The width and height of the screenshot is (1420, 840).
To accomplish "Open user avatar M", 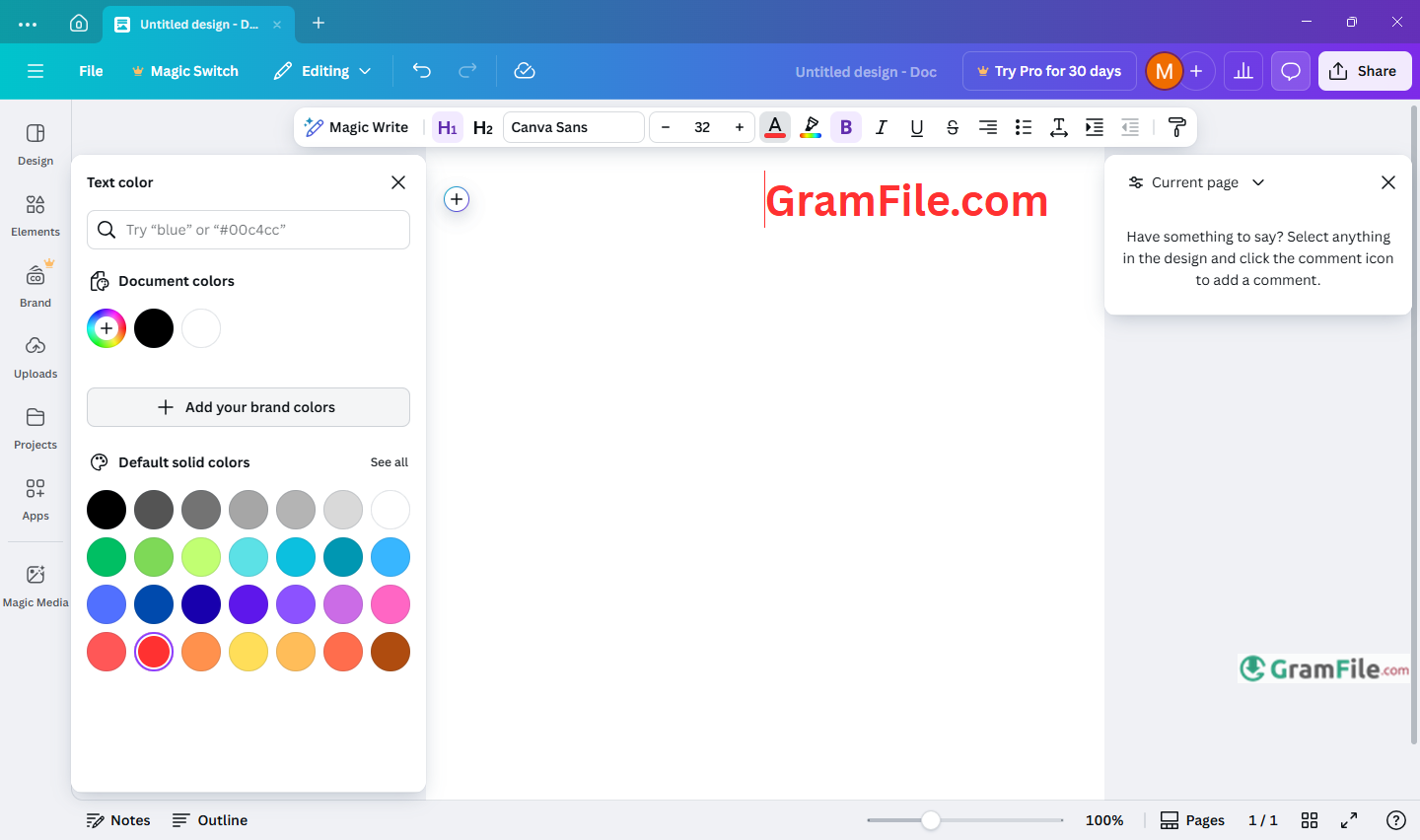I will point(1165,71).
